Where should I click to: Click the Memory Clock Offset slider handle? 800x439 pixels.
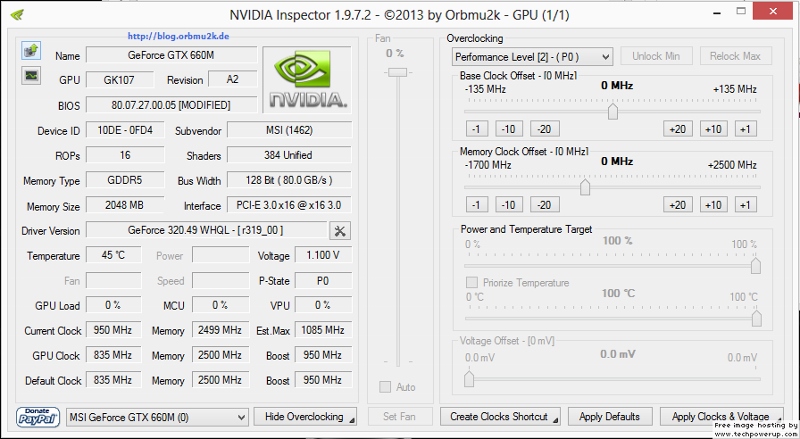click(585, 187)
